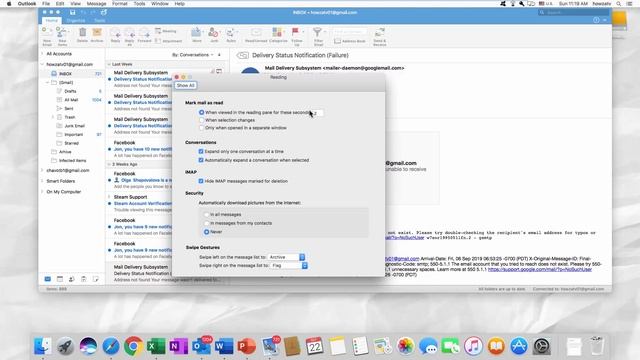
Task: Switch to the Organize ribbon tab
Action: tap(76, 20)
